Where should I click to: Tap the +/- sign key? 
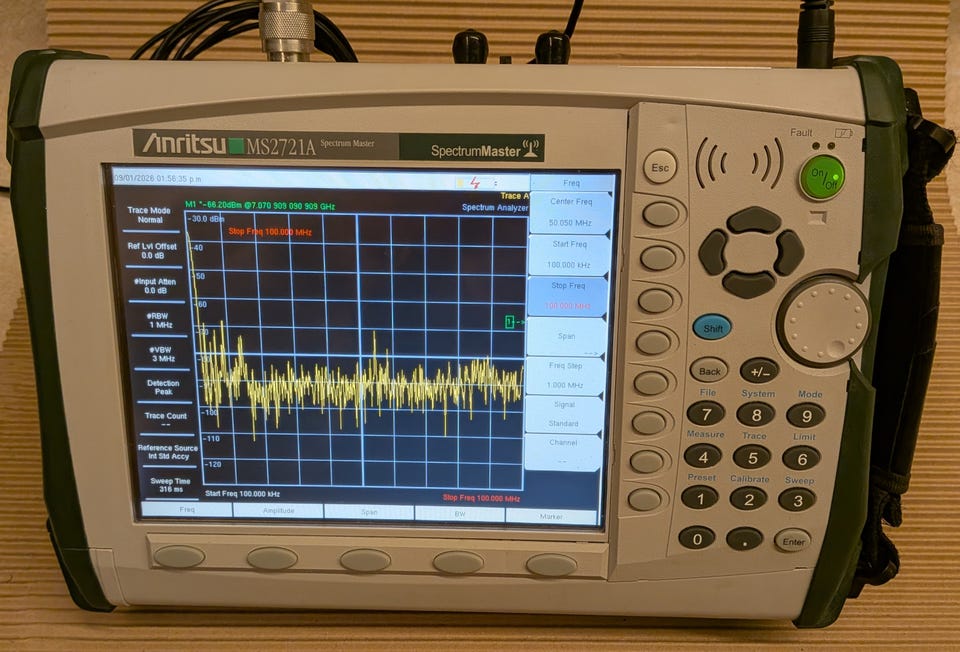coord(759,371)
